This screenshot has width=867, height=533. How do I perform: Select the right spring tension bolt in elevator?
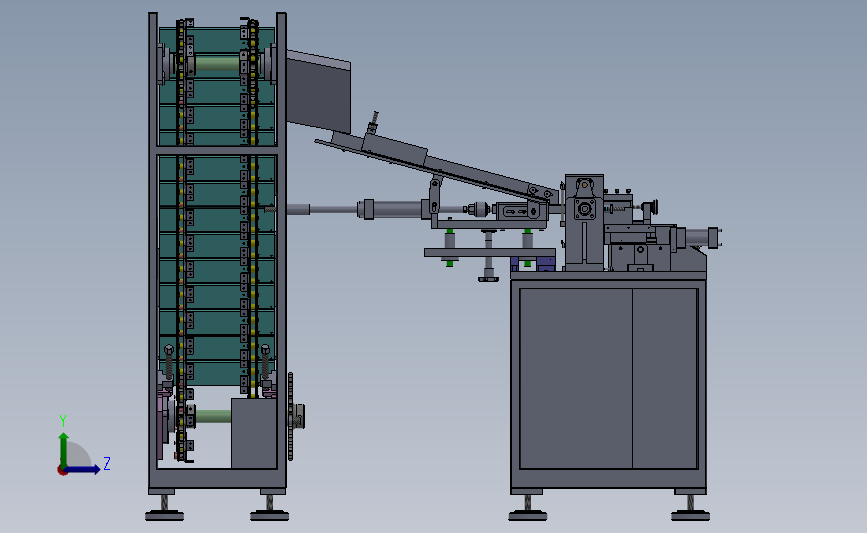[265, 363]
